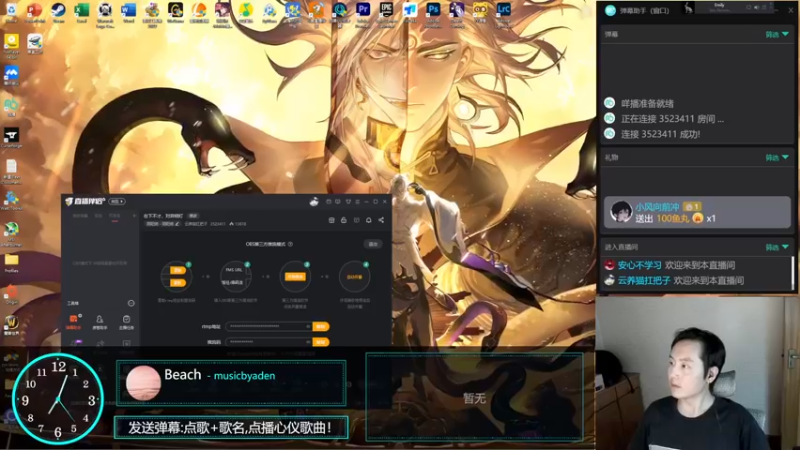Click the lock icon in streaming app header

(343, 220)
